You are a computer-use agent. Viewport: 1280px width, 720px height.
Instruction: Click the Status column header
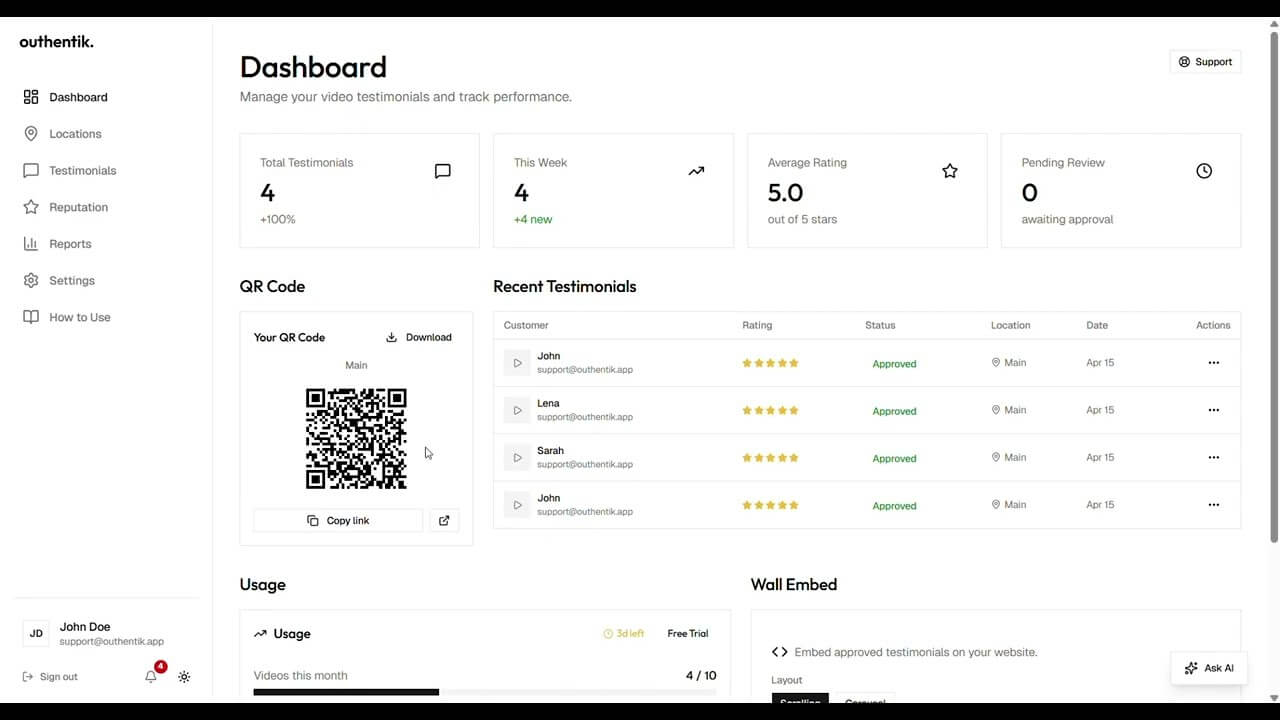coord(880,325)
